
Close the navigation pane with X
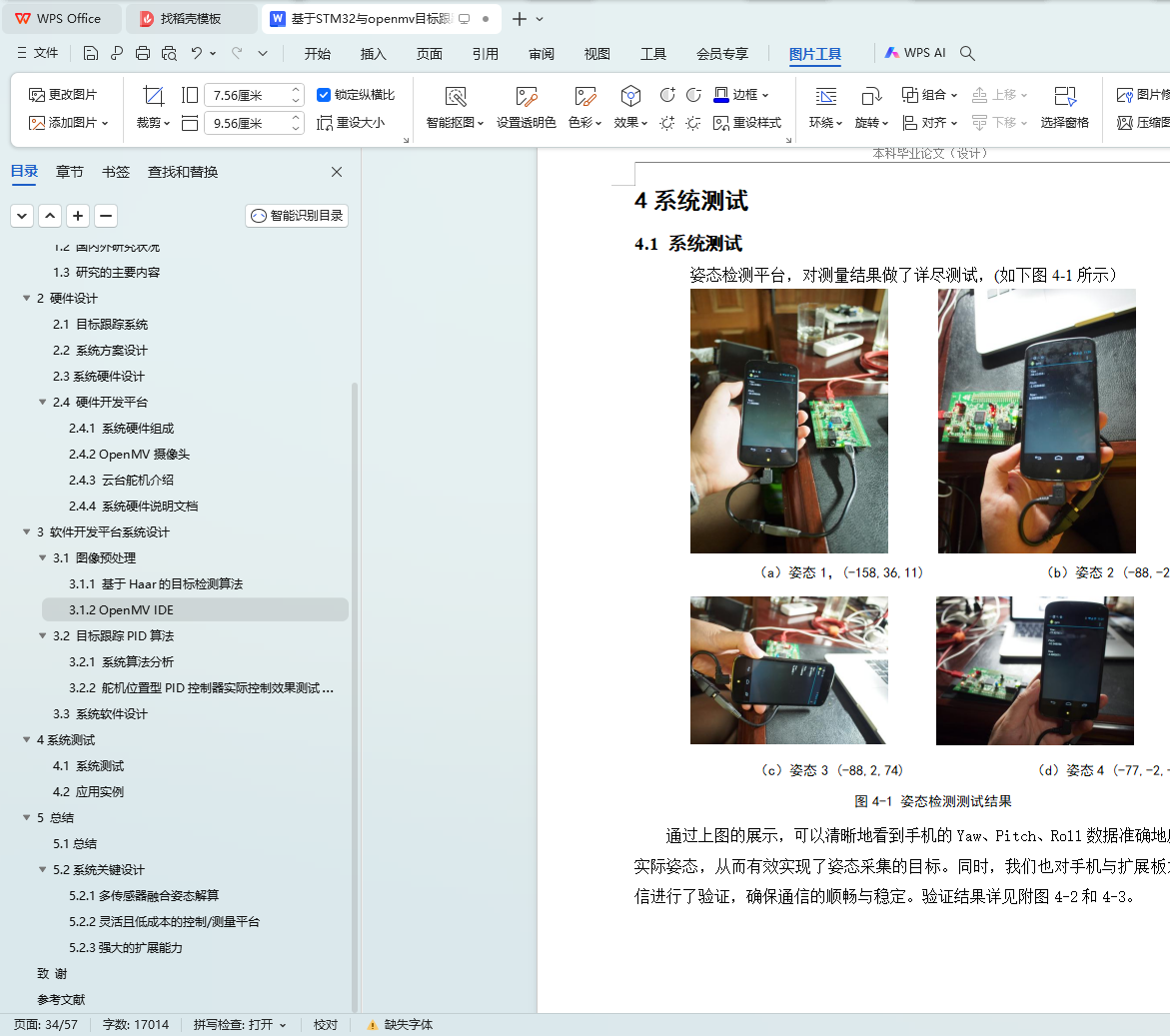[337, 172]
